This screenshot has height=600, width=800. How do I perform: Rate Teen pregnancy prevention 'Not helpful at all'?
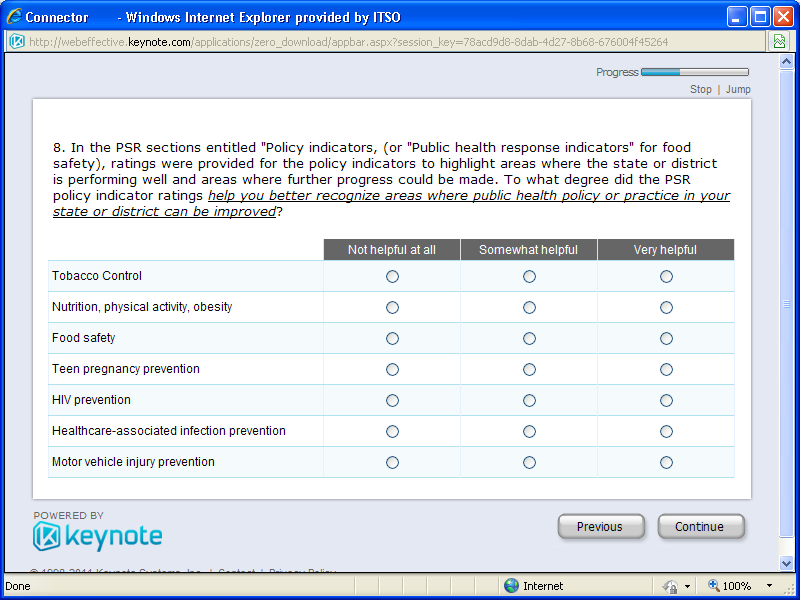coord(392,369)
